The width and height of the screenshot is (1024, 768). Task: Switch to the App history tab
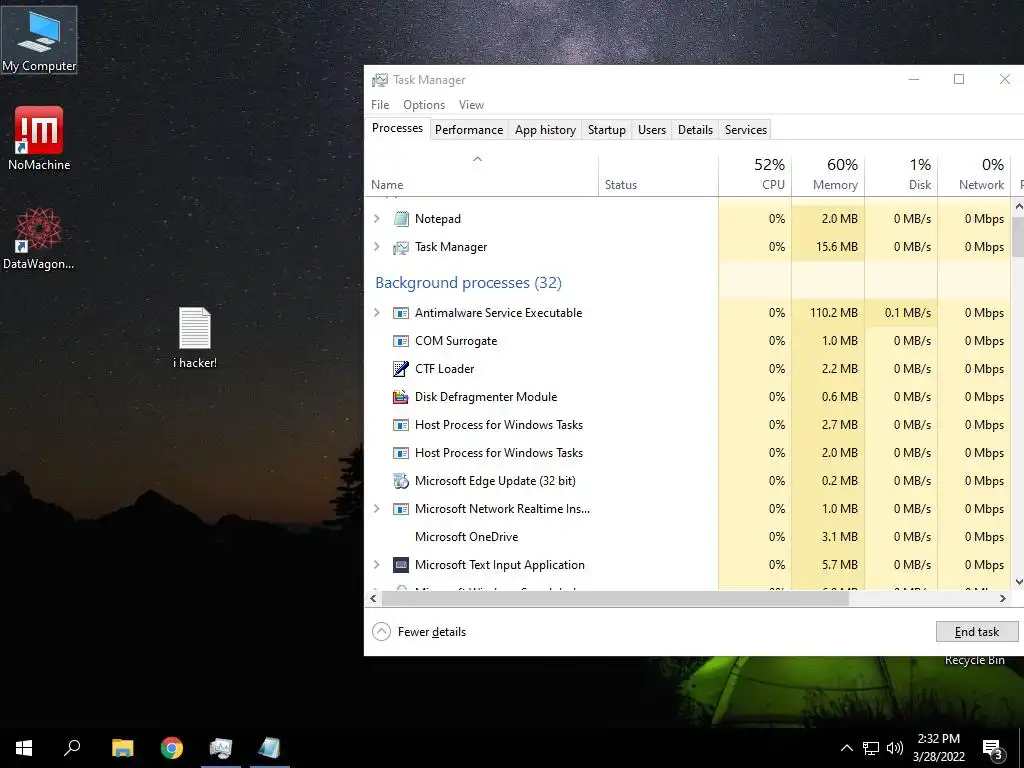click(545, 130)
